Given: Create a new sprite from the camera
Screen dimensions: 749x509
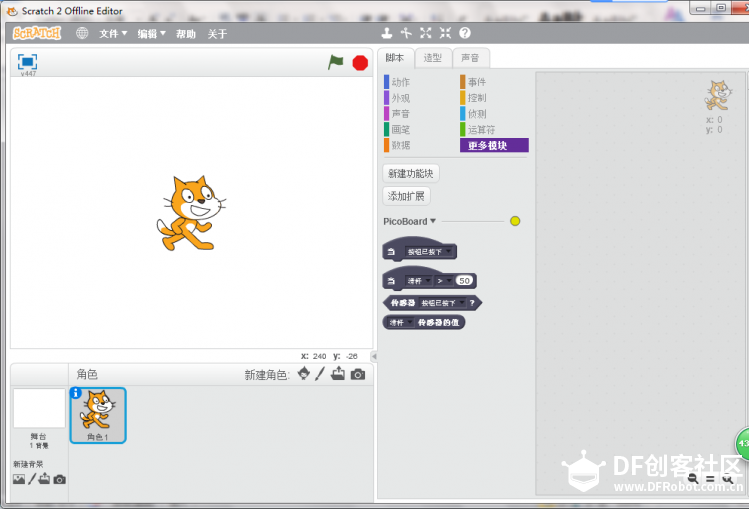Looking at the screenshot, I should pos(358,374).
